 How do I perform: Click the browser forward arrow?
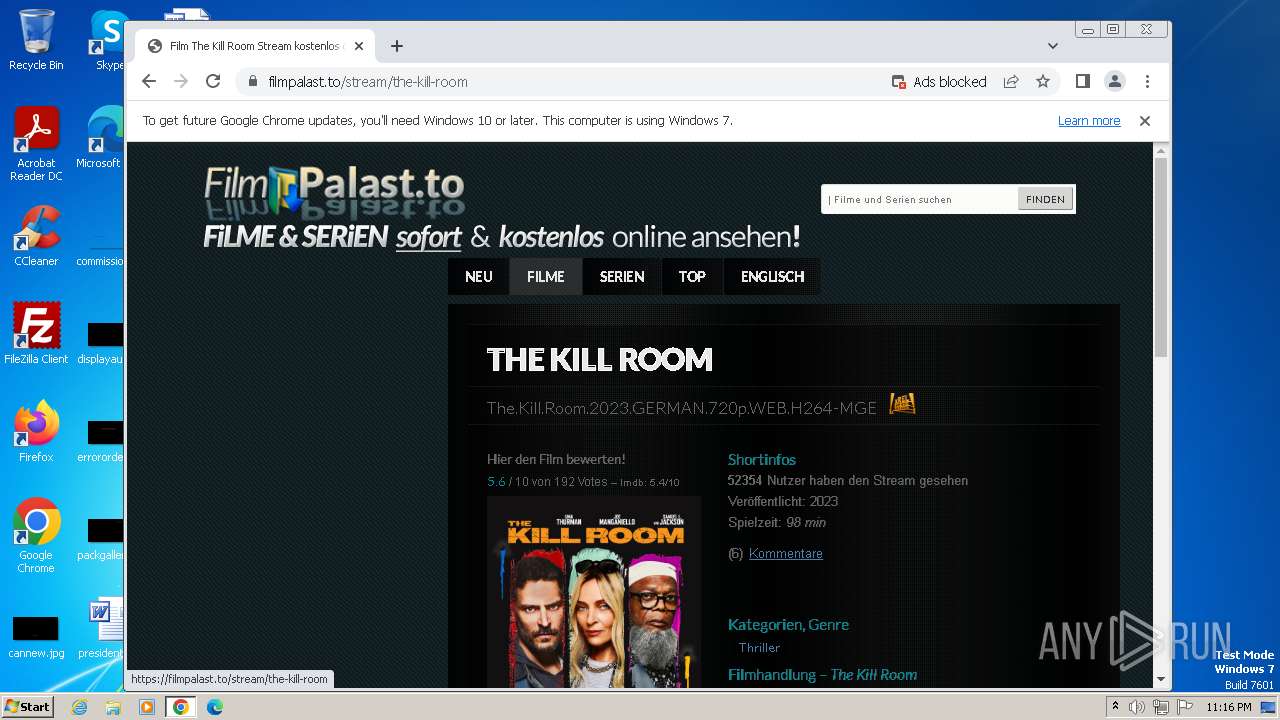pos(181,82)
